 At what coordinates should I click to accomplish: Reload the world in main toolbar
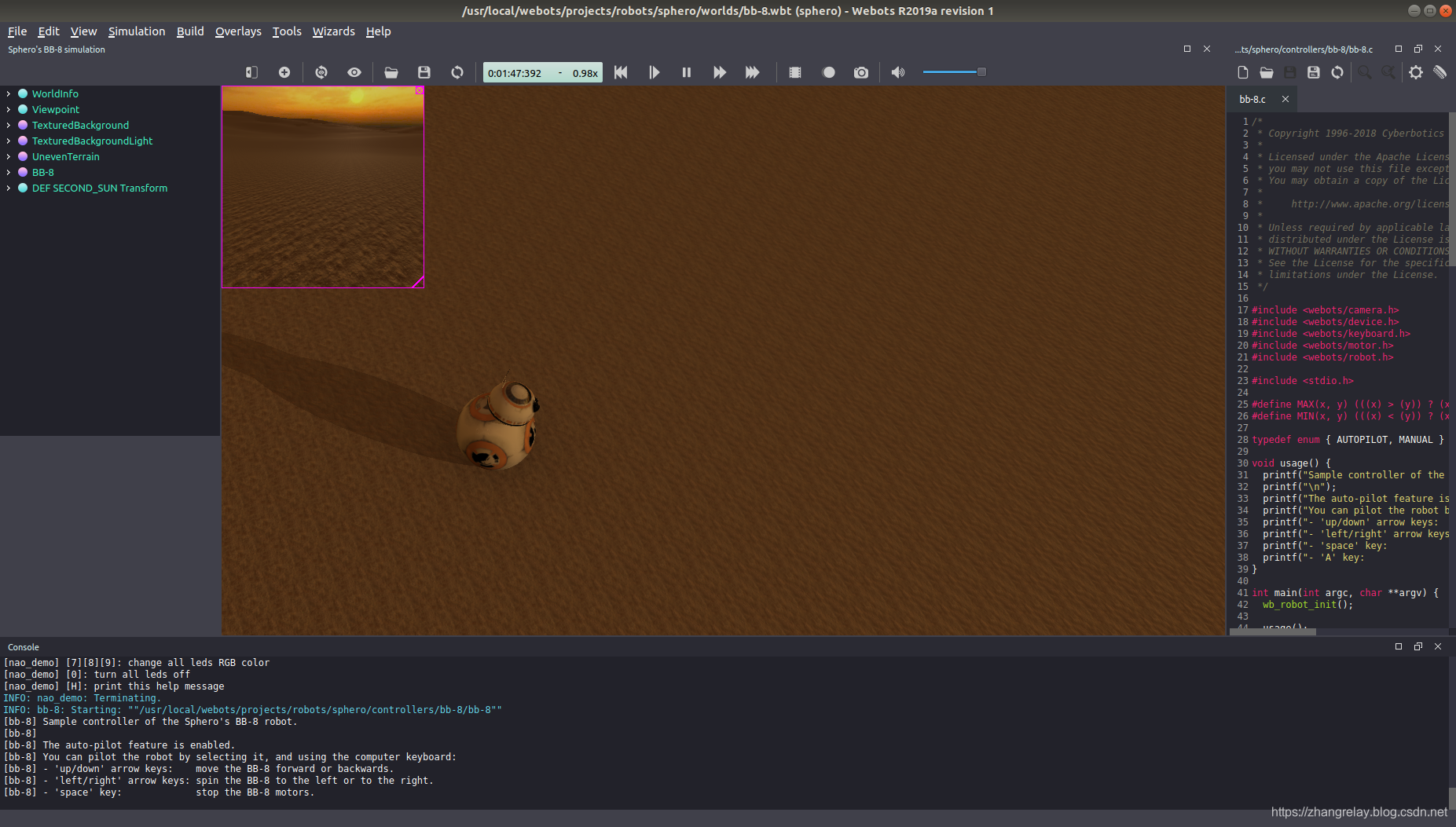[x=457, y=72]
